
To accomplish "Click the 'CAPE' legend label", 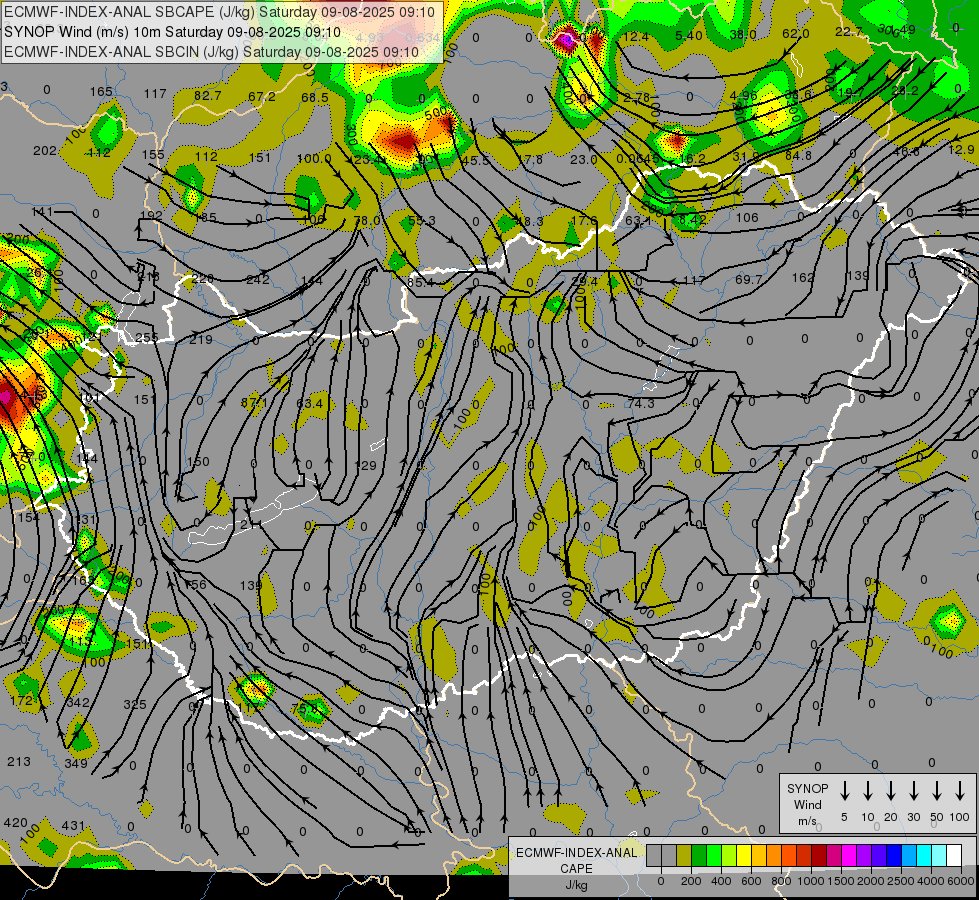I will click(576, 869).
